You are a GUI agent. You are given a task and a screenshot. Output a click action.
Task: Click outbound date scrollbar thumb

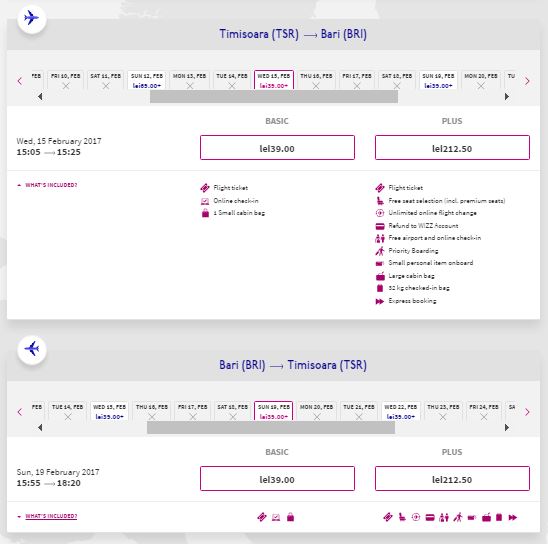click(274, 96)
